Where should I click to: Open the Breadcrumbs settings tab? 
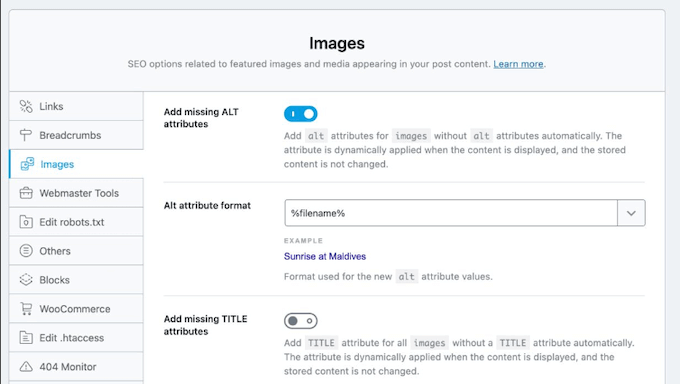tap(76, 135)
